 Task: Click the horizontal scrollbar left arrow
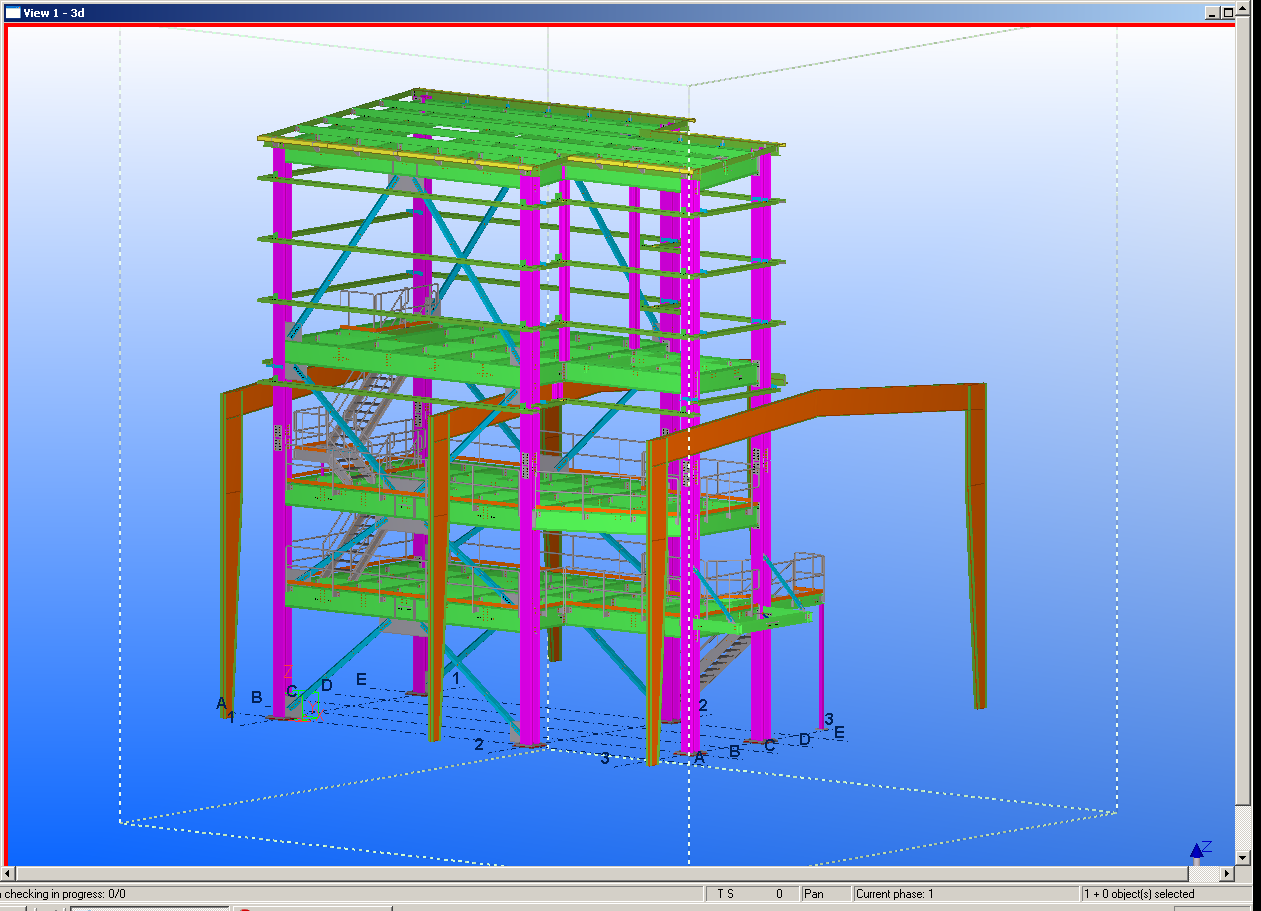(8, 874)
